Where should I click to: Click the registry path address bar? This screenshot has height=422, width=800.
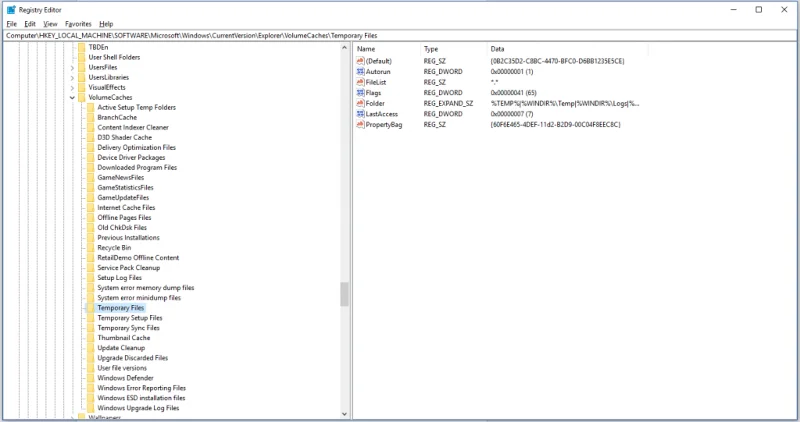(400, 36)
